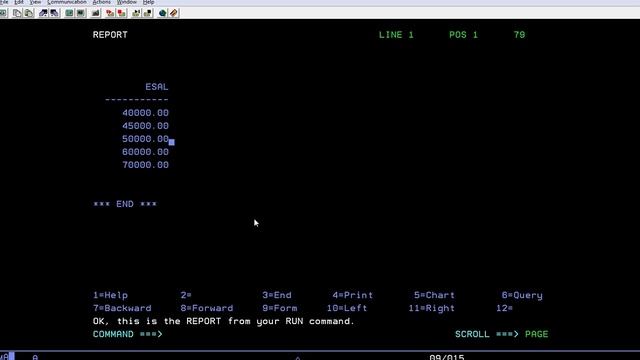Click the Stop macro toolbar icon
Image resolution: width=640 pixels, height=360 pixels.
[x=121, y=13]
